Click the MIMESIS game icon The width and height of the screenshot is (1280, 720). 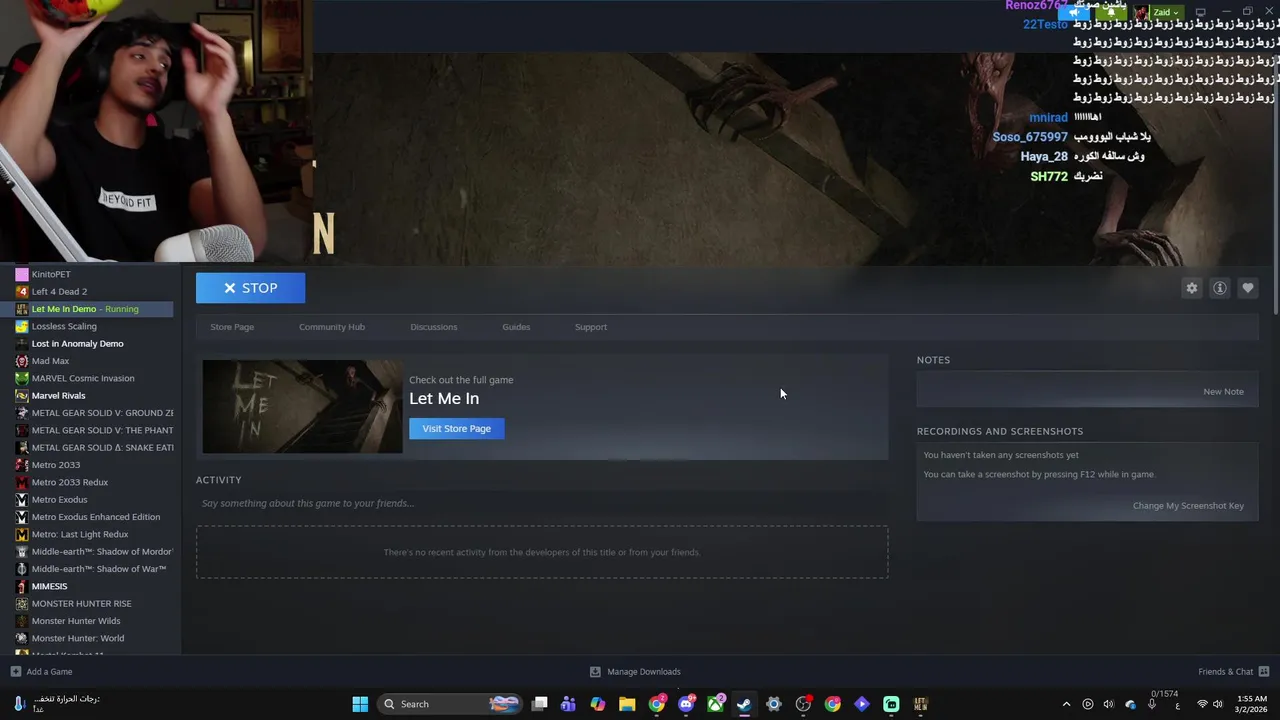click(x=22, y=586)
